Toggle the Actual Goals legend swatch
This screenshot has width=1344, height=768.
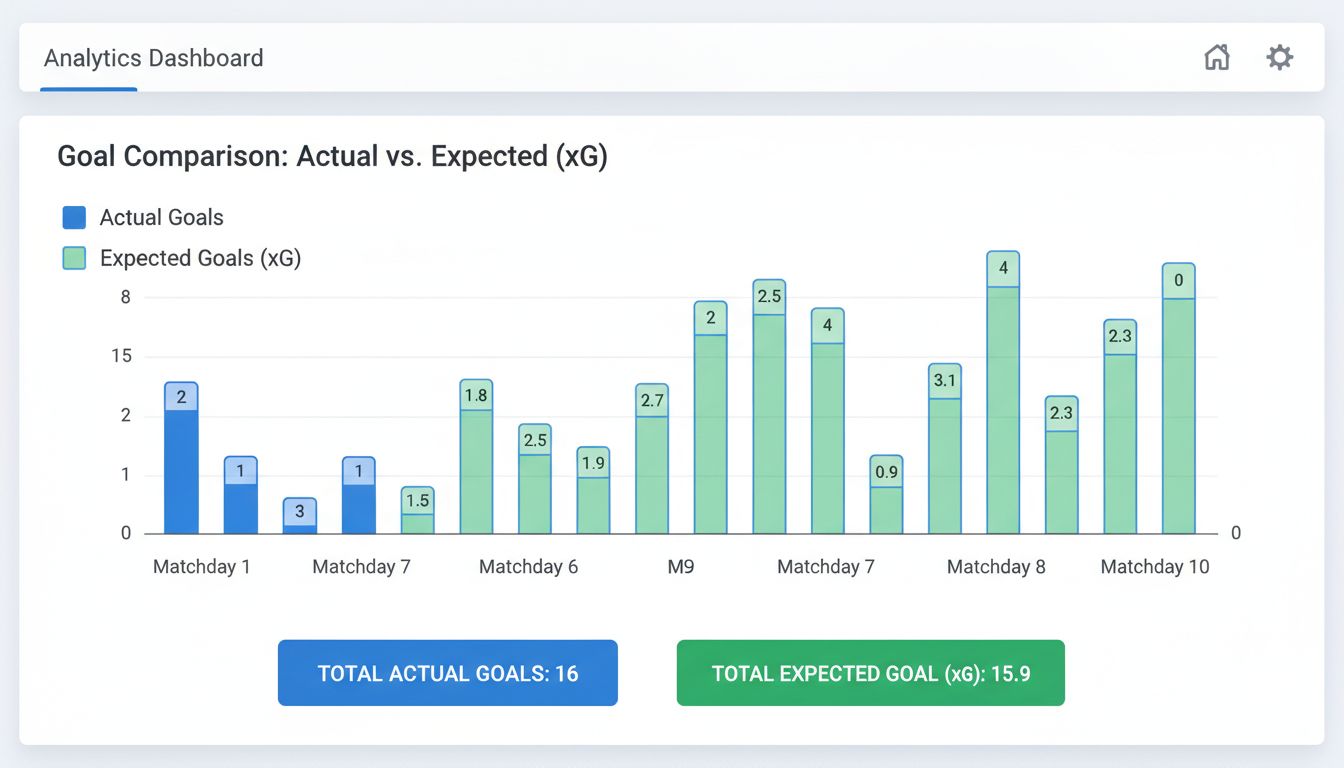[x=74, y=218]
